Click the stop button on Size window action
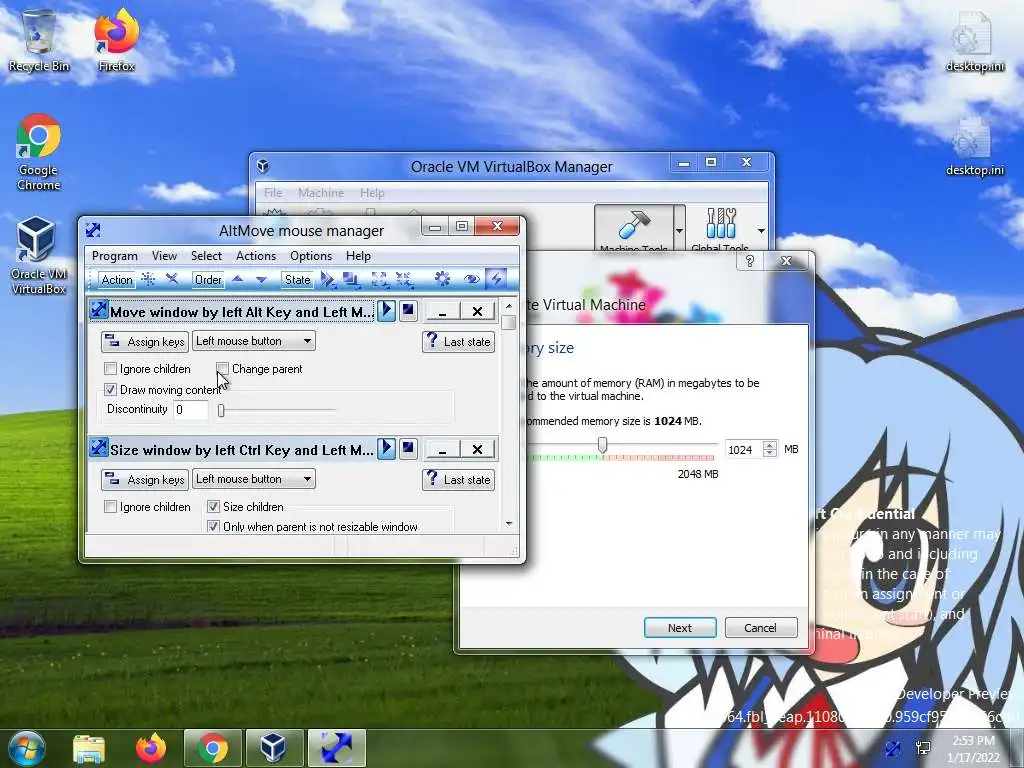The height and width of the screenshot is (768, 1024). pyautogui.click(x=408, y=448)
